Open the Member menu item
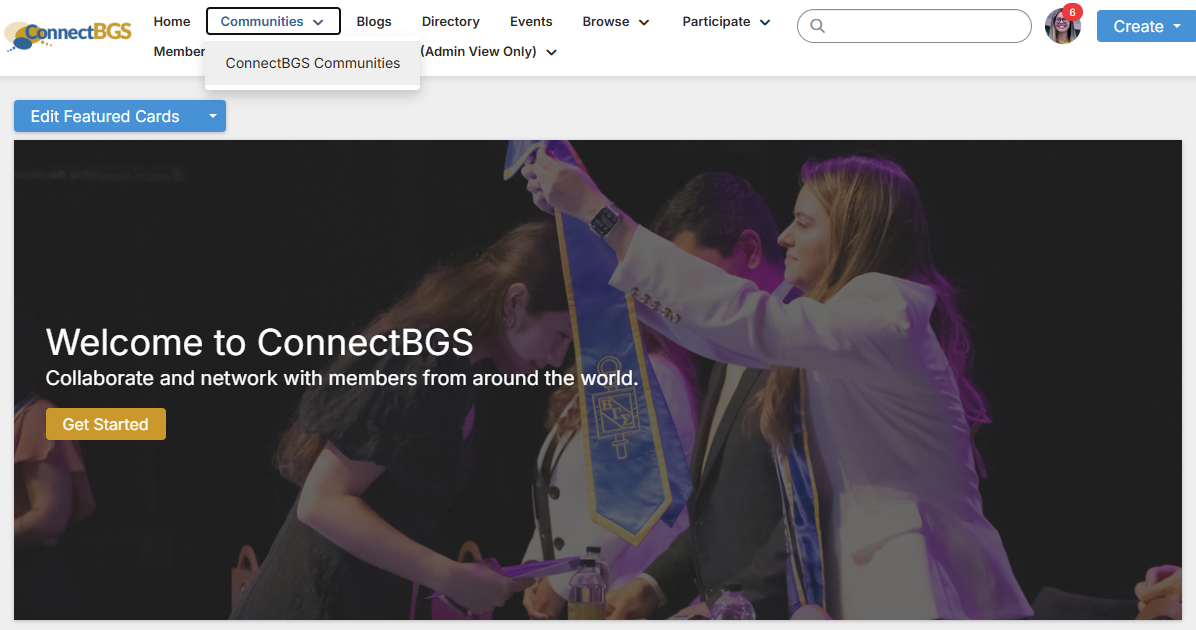The image size is (1196, 630). pos(179,52)
